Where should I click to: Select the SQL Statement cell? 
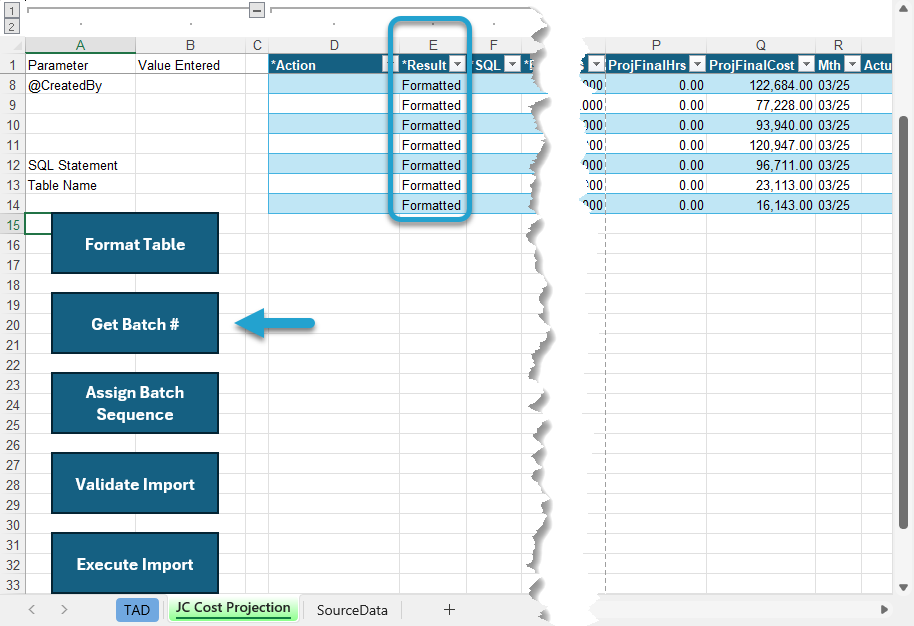(x=80, y=165)
